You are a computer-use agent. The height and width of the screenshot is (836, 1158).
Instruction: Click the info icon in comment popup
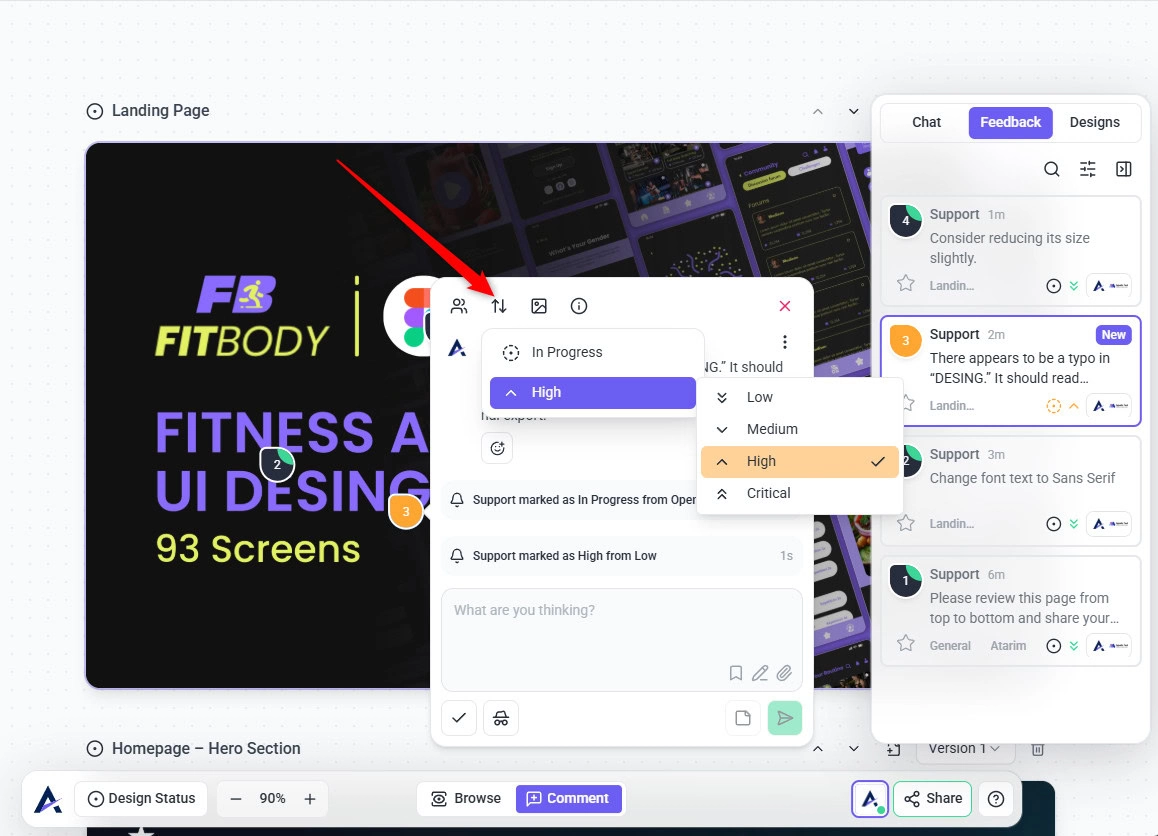(579, 306)
